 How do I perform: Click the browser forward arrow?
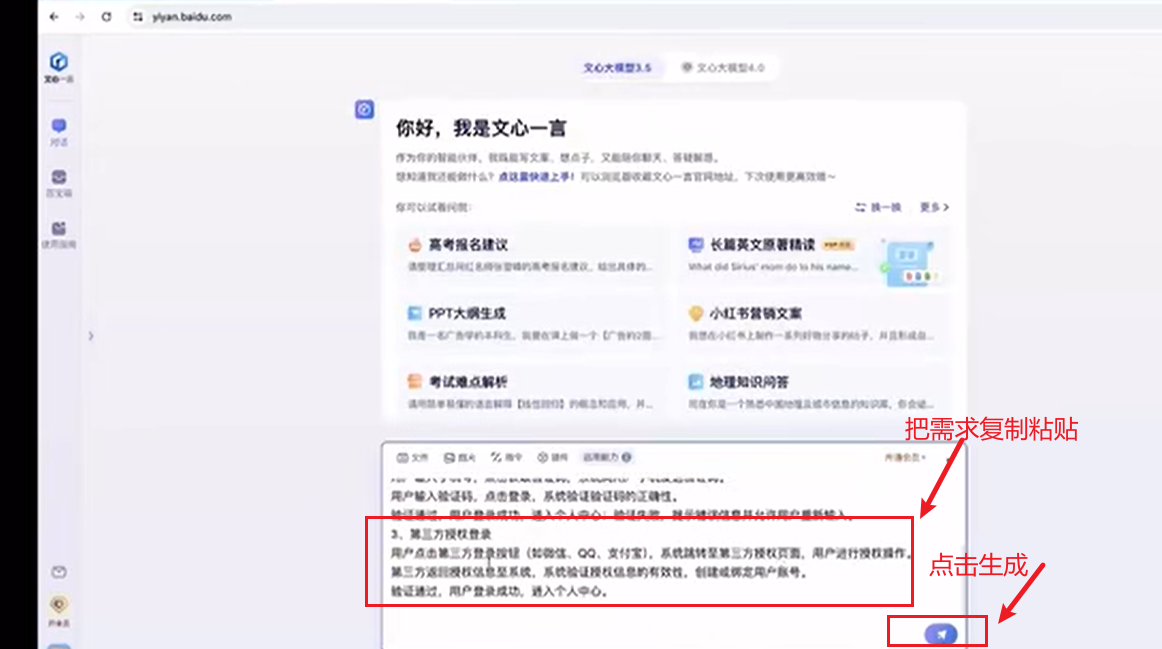click(x=80, y=16)
